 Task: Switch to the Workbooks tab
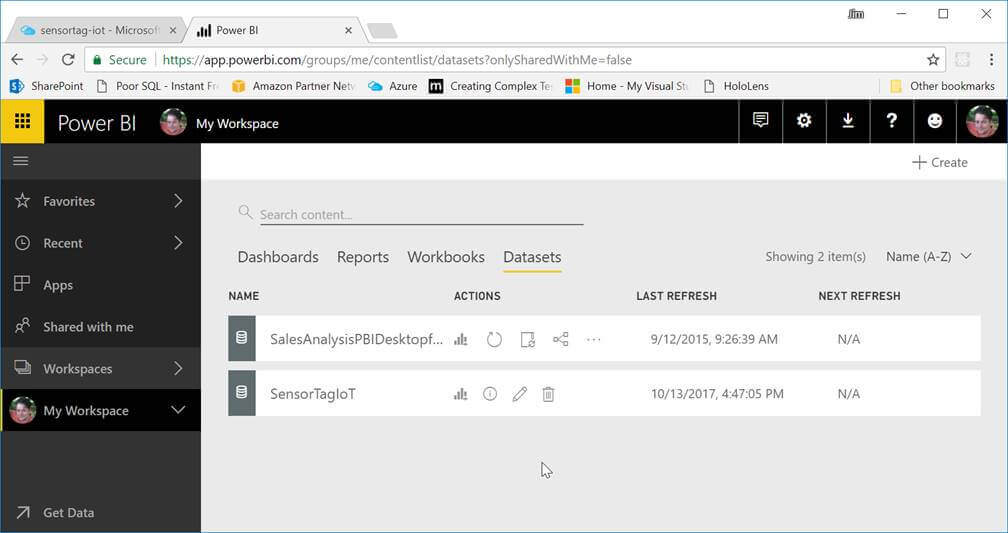click(x=446, y=257)
